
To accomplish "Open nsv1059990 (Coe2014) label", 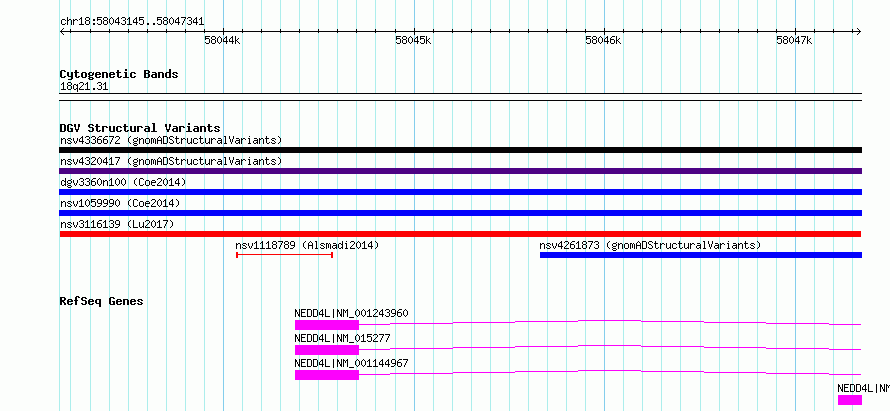I will [x=120, y=203].
